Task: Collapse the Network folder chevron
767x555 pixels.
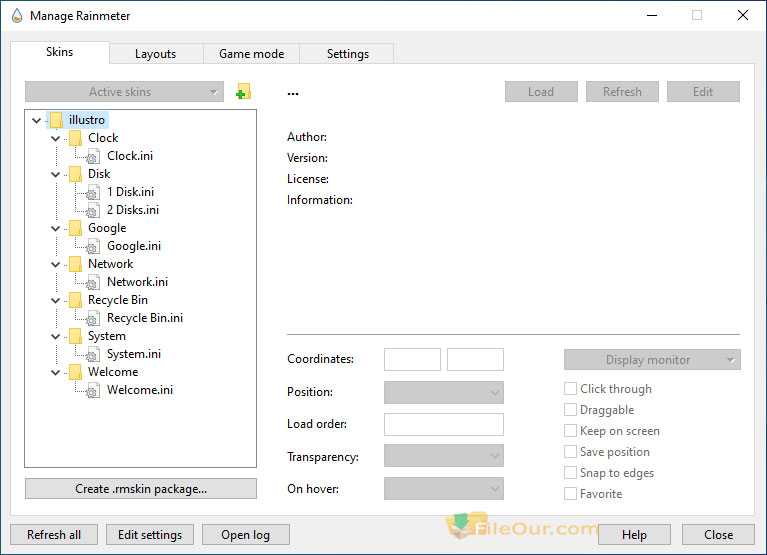Action: click(56, 265)
